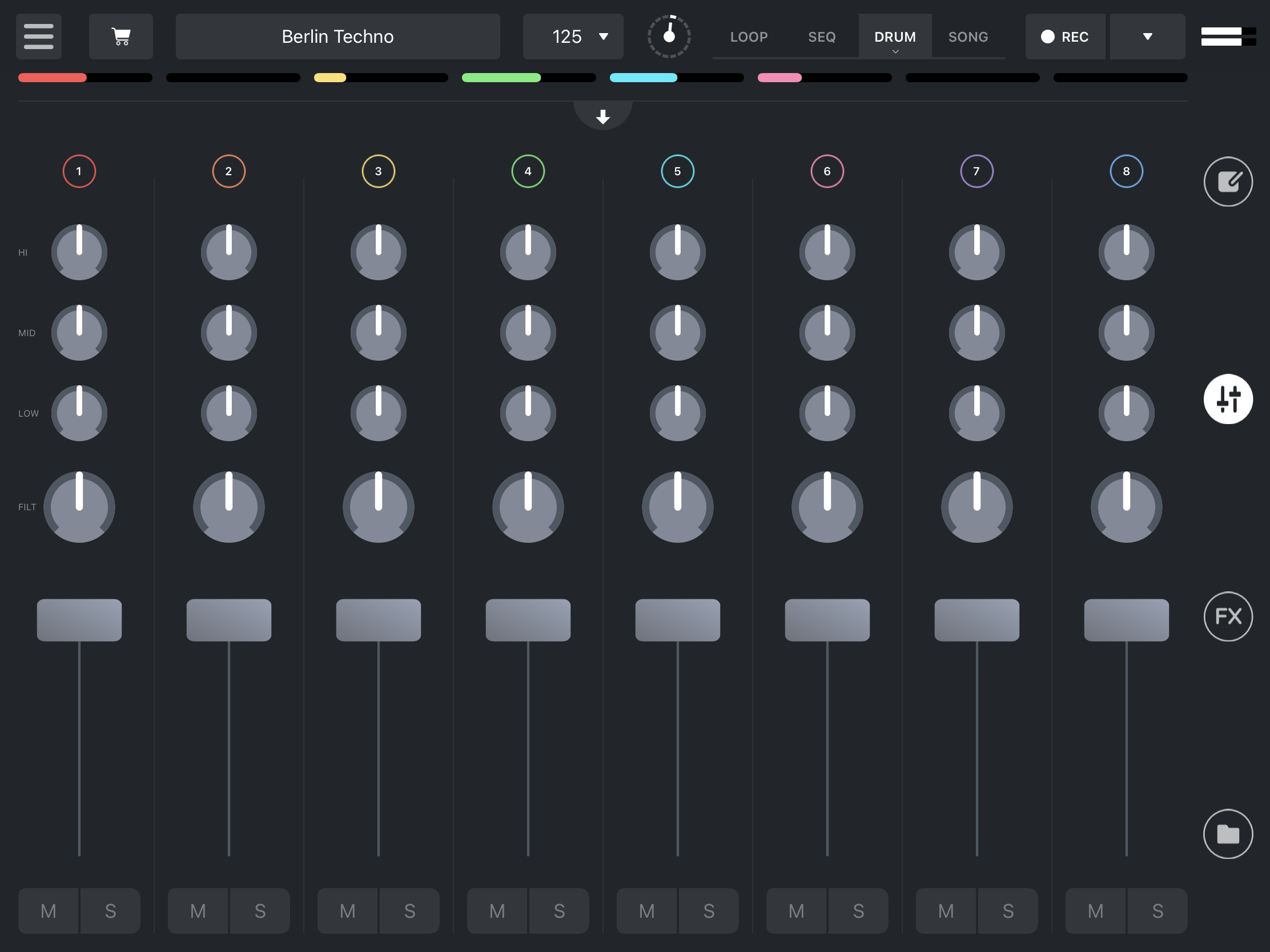Open the shopping cart store
The height and width of the screenshot is (952, 1270).
pos(120,36)
